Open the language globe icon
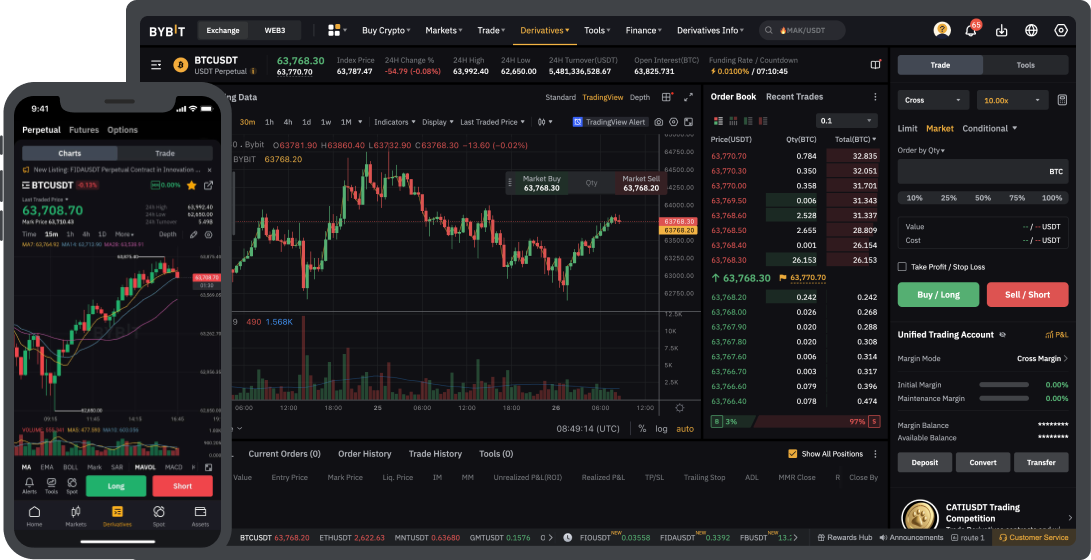 1031,31
